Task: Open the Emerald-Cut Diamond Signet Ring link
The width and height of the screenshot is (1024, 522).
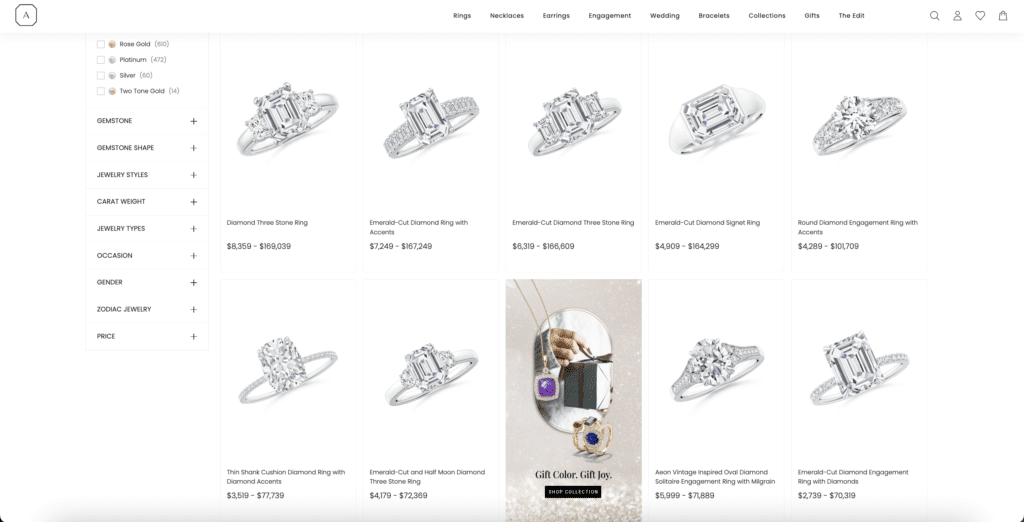Action: pos(707,223)
